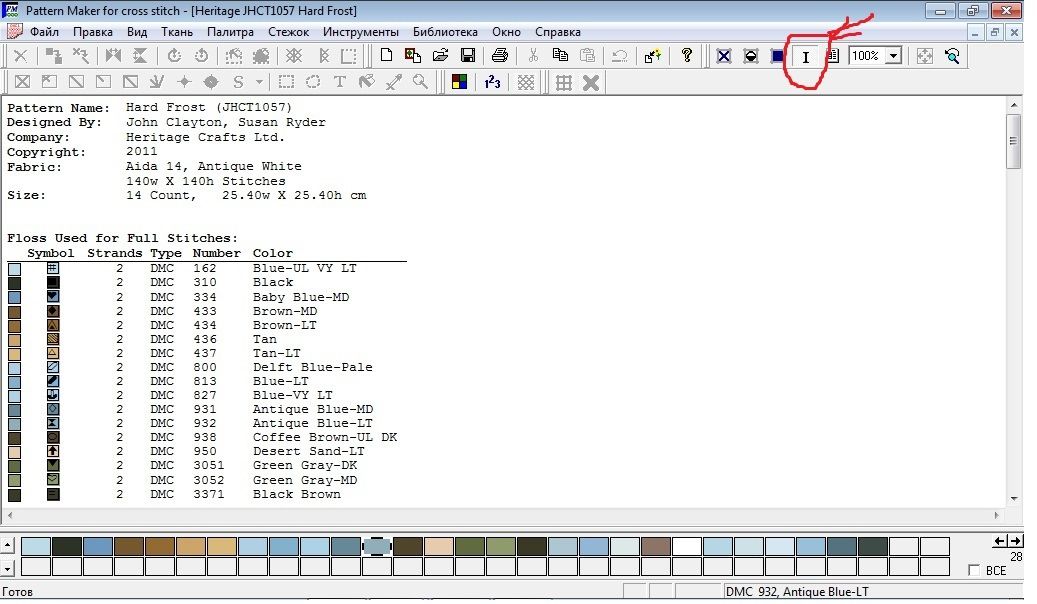Save the pattern using the floppy disk icon
Screen dimensions: 1037x604
467,56
